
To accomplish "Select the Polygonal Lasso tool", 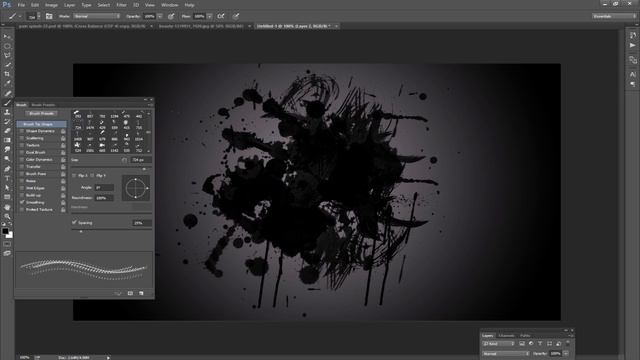I will [7, 56].
